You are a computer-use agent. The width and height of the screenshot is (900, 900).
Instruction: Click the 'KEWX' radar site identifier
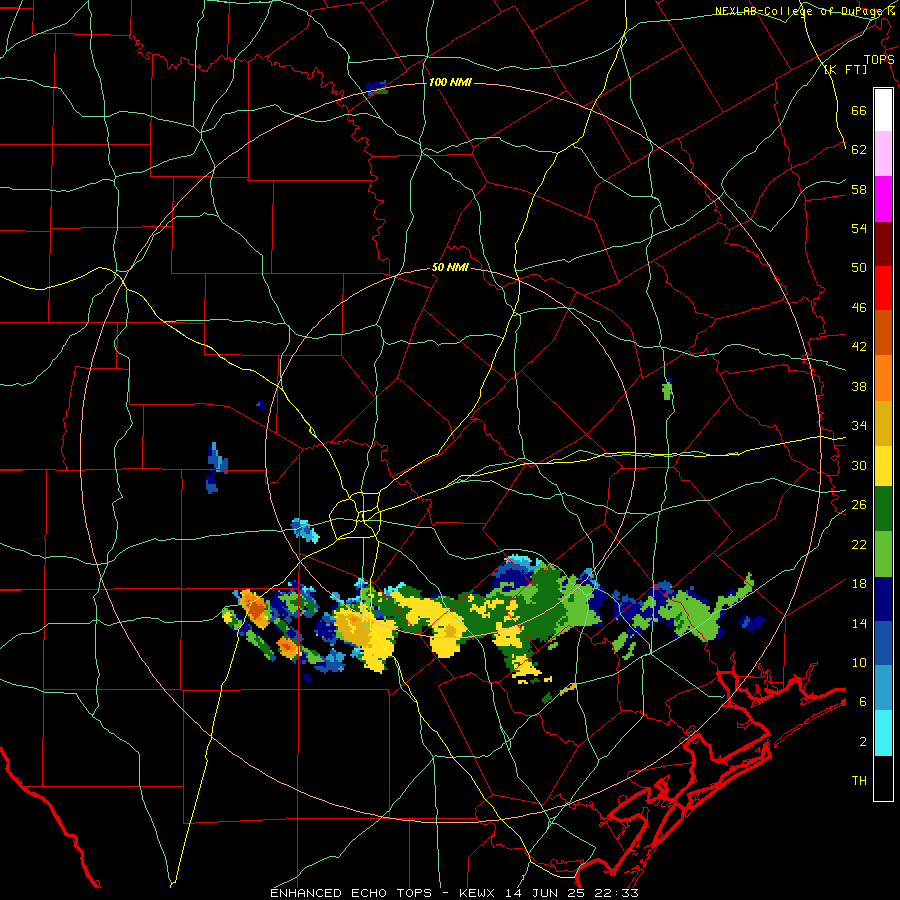point(479,893)
